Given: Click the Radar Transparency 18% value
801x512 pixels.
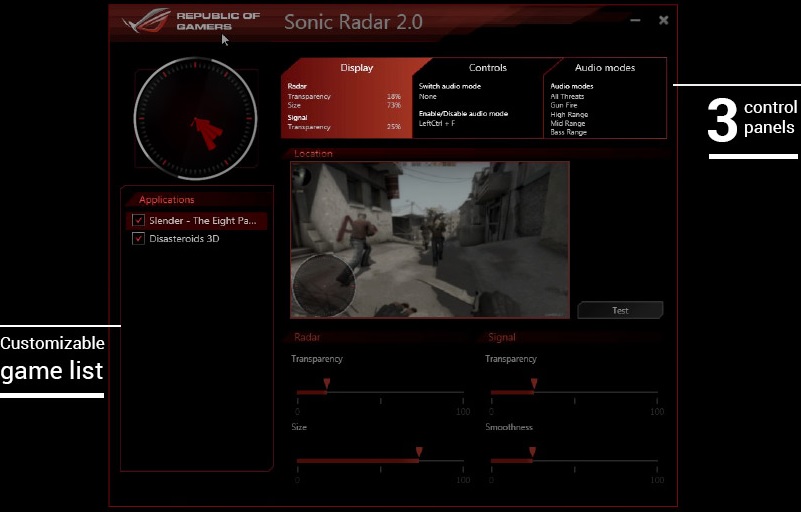Looking at the screenshot, I should 393,96.
